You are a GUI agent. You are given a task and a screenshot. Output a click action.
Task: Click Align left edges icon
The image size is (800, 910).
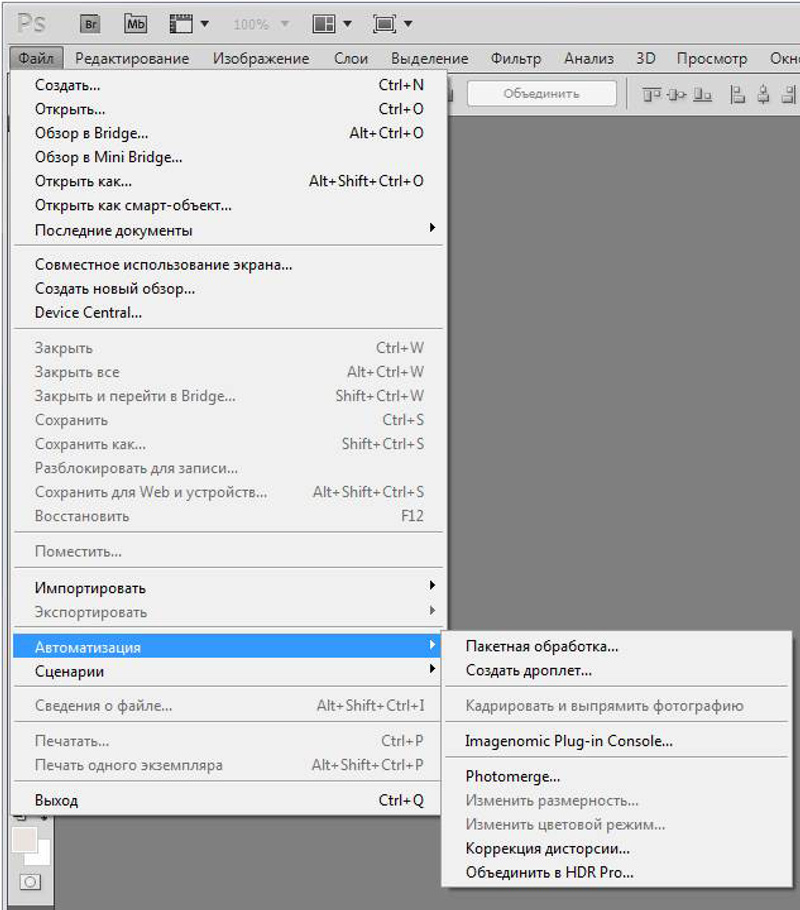pos(737,94)
